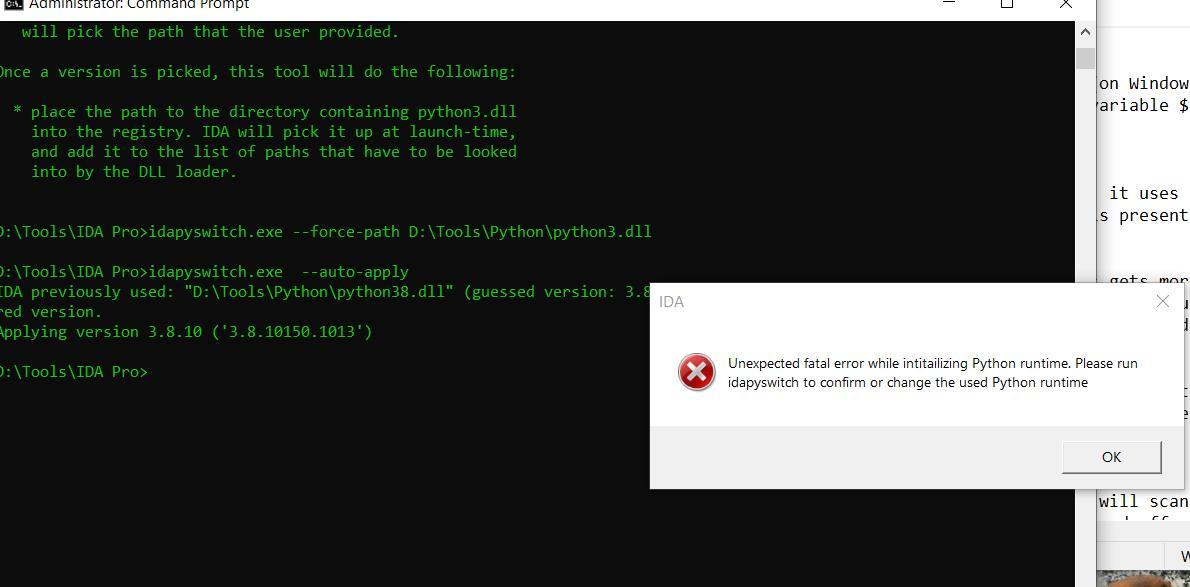Click the "Applying version 3.8.10" output line
Image resolution: width=1190 pixels, height=587 pixels.
(x=185, y=332)
